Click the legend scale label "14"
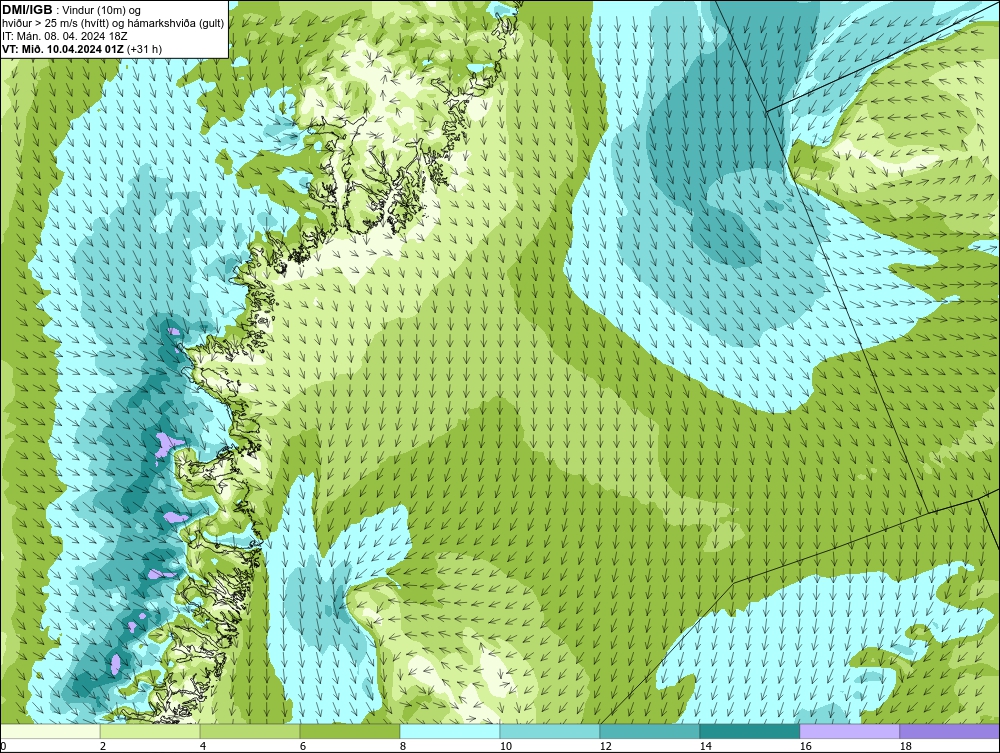Screen dimensions: 1000x753 pyautogui.click(x=705, y=746)
